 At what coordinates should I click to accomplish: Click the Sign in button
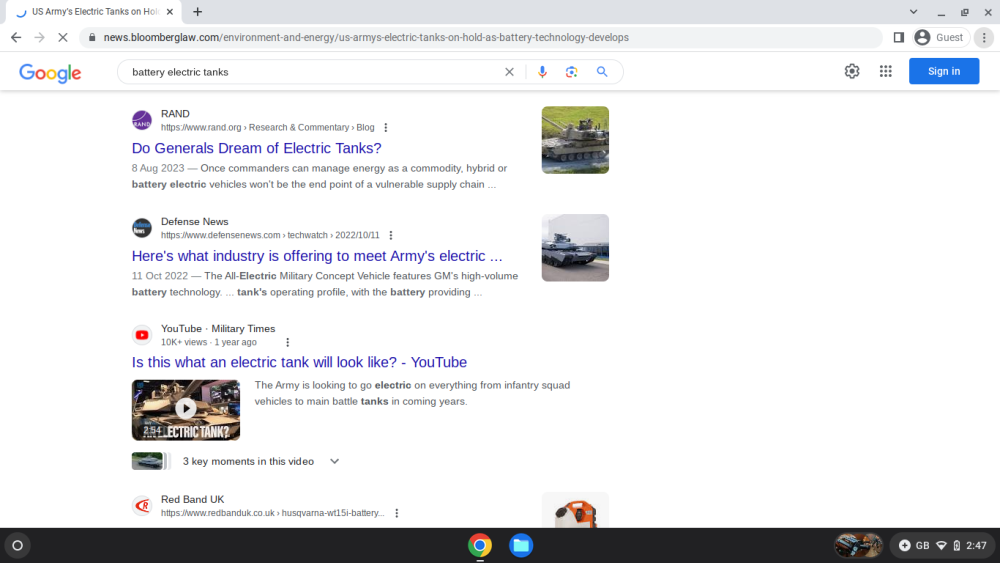click(944, 71)
